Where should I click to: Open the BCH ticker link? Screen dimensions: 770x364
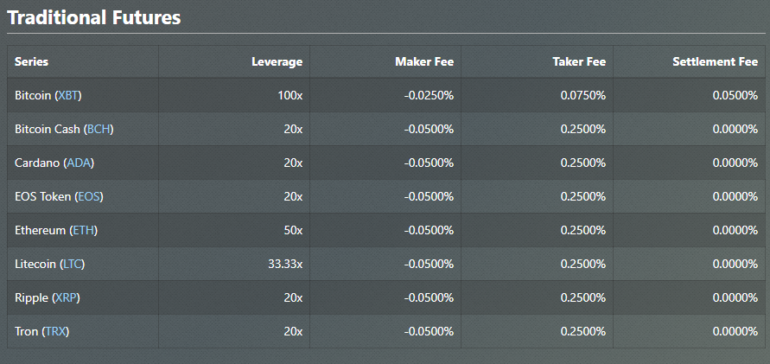100,129
